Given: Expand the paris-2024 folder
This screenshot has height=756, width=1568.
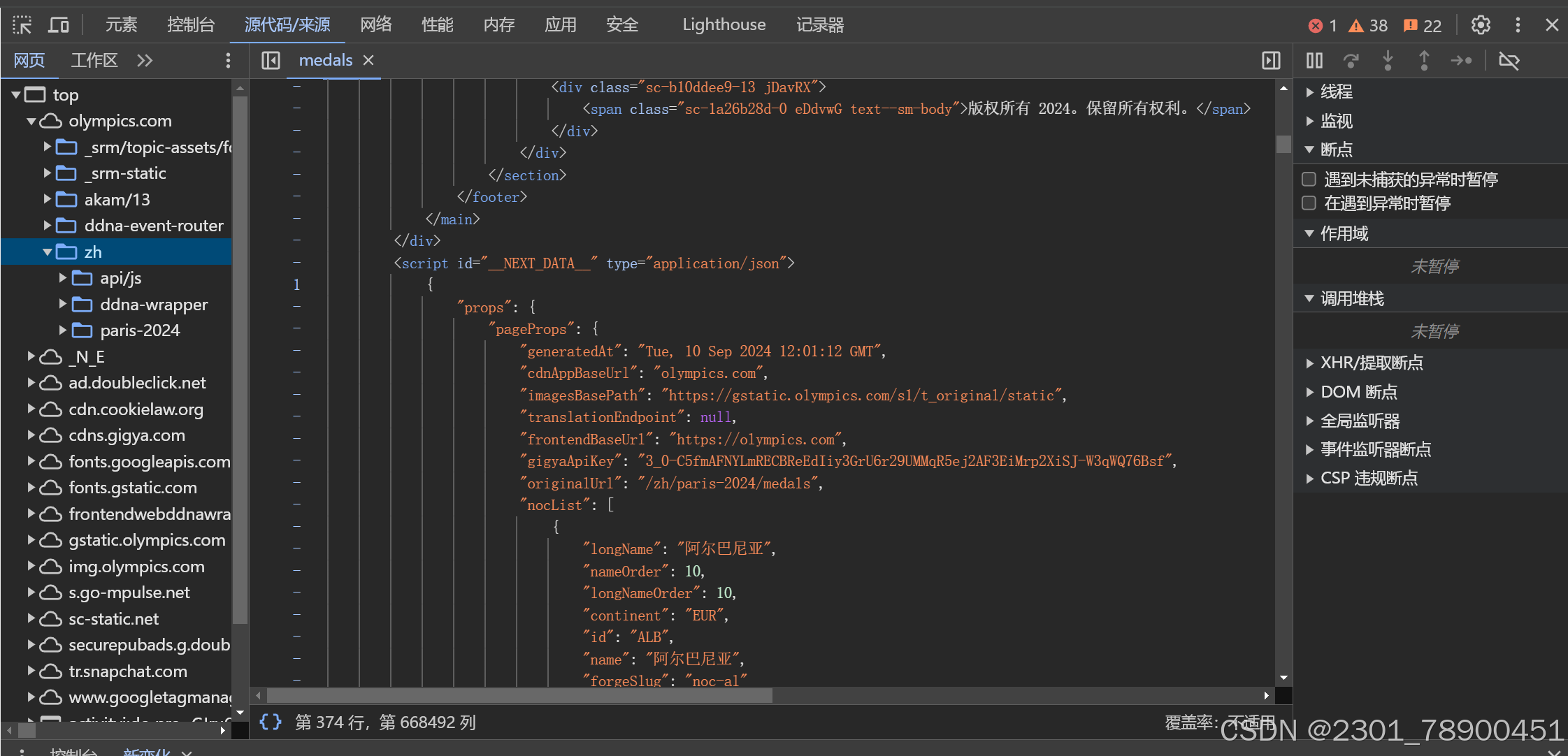Looking at the screenshot, I should 63,330.
